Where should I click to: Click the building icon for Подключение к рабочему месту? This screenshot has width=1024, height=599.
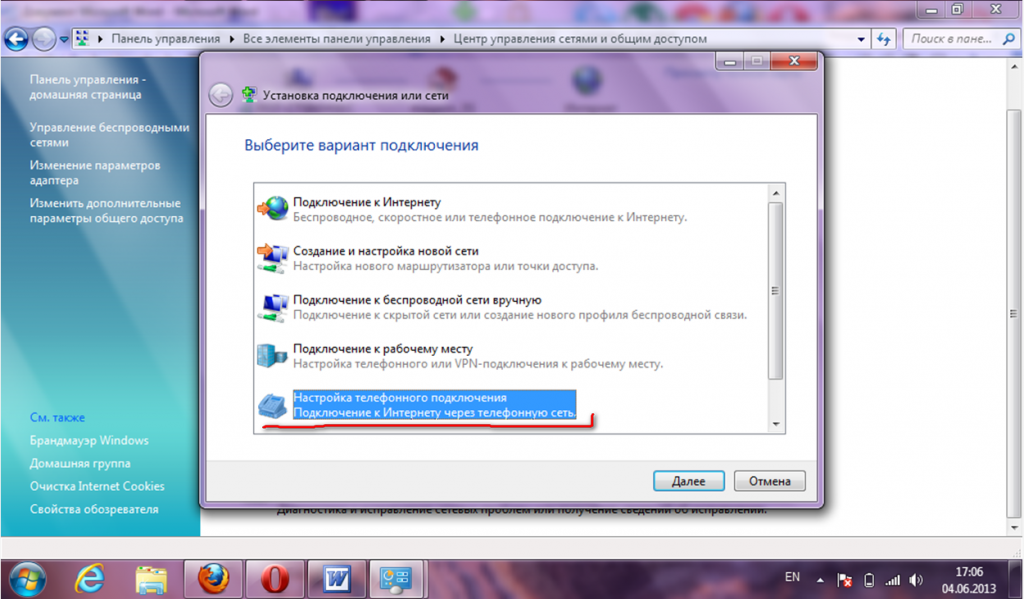coord(272,356)
